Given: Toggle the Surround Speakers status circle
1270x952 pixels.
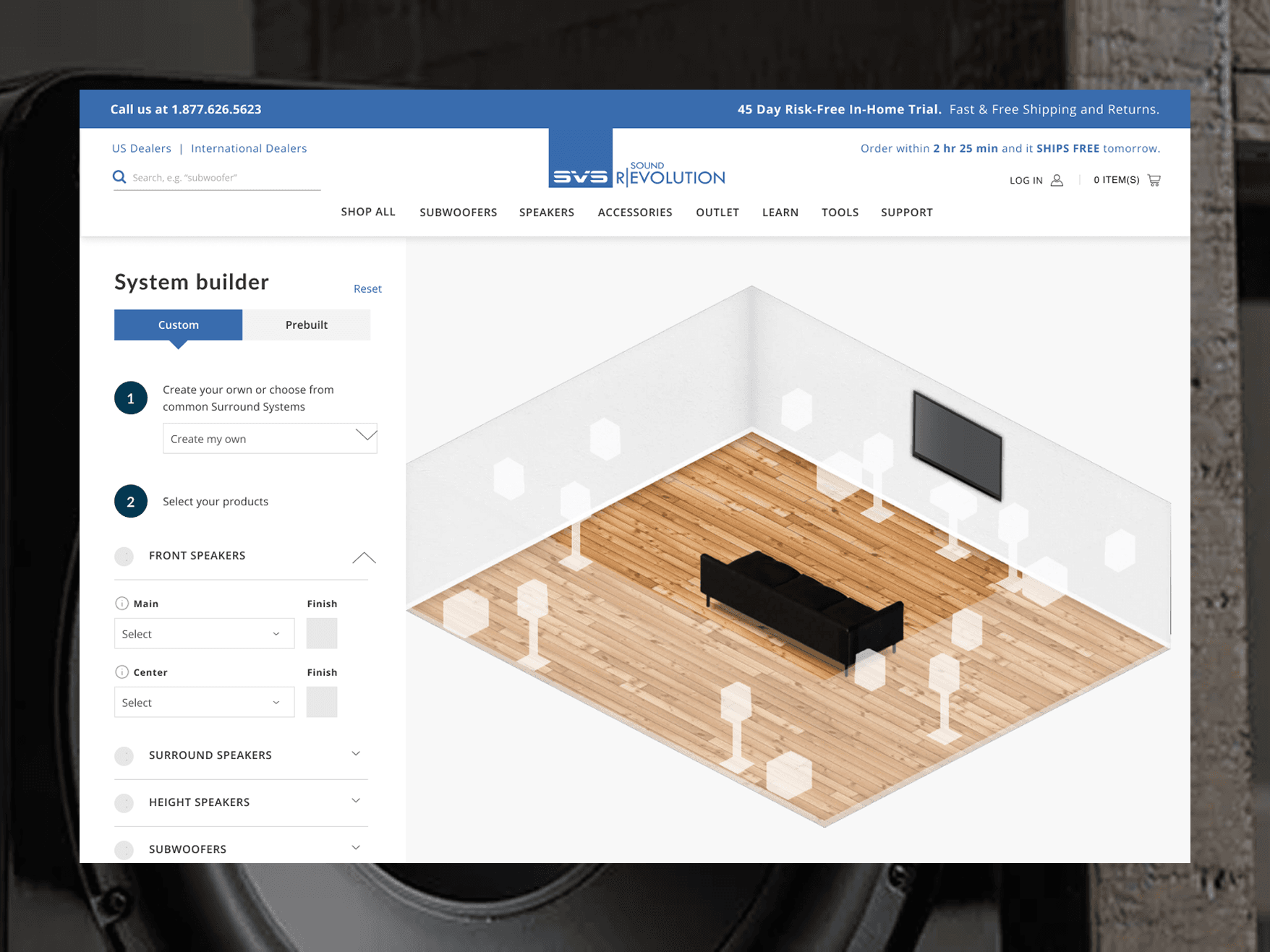Looking at the screenshot, I should pyautogui.click(x=124, y=755).
